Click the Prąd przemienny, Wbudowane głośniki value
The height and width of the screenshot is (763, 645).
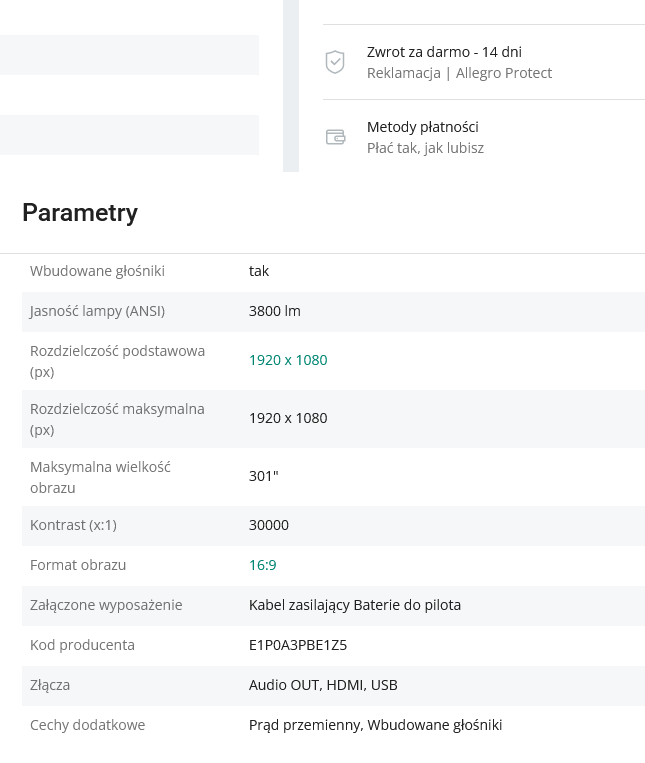[x=375, y=725]
